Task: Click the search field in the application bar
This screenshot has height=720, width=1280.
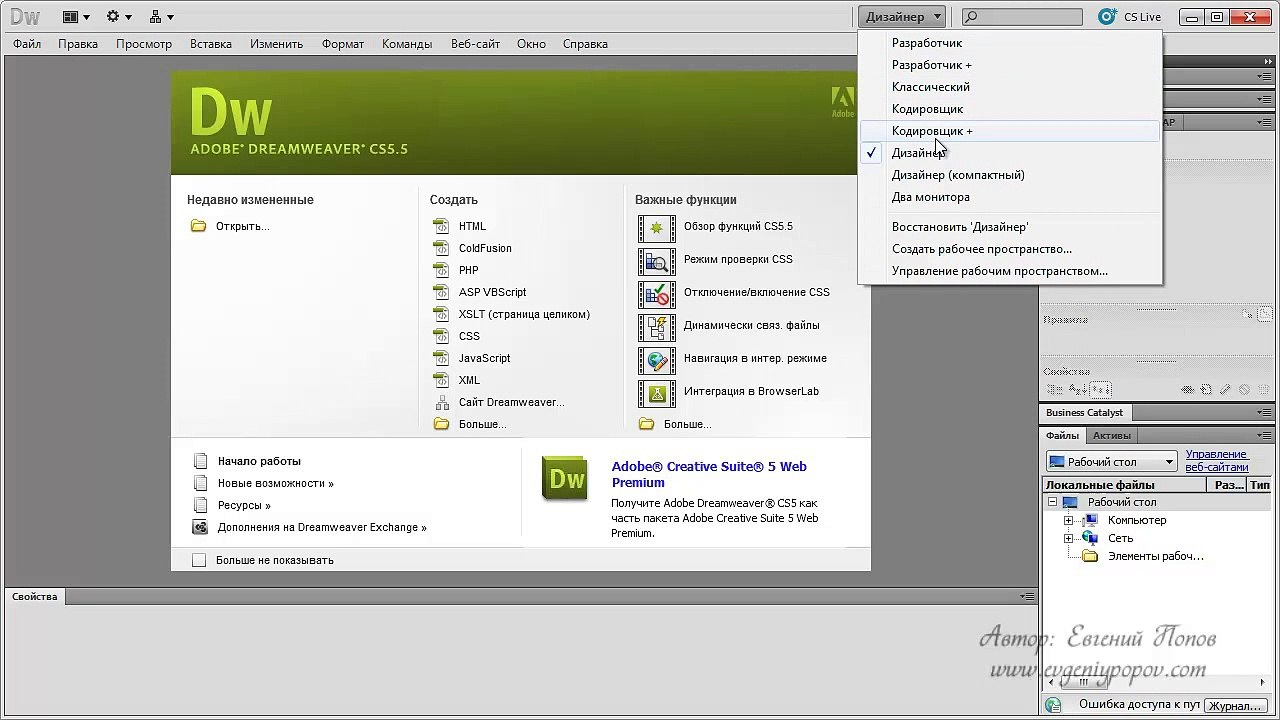Action: (1022, 17)
